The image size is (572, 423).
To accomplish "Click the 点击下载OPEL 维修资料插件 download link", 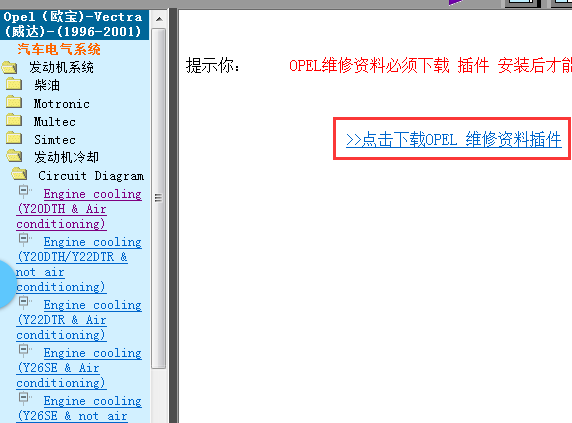I will [x=453, y=140].
